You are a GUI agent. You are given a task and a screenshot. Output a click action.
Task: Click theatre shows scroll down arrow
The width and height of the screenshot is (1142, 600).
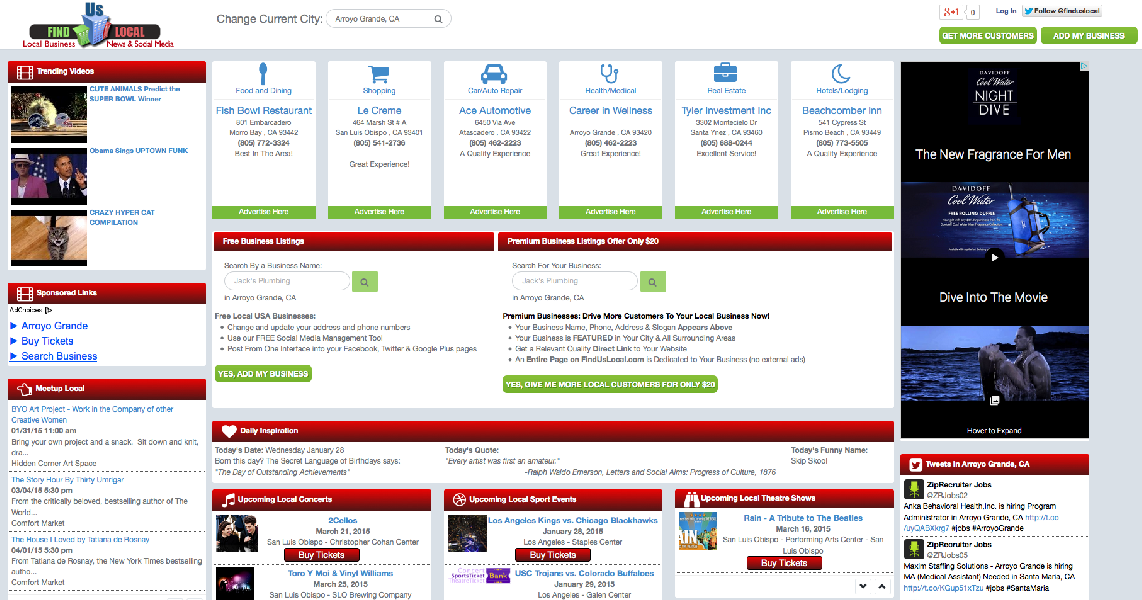tap(863, 586)
